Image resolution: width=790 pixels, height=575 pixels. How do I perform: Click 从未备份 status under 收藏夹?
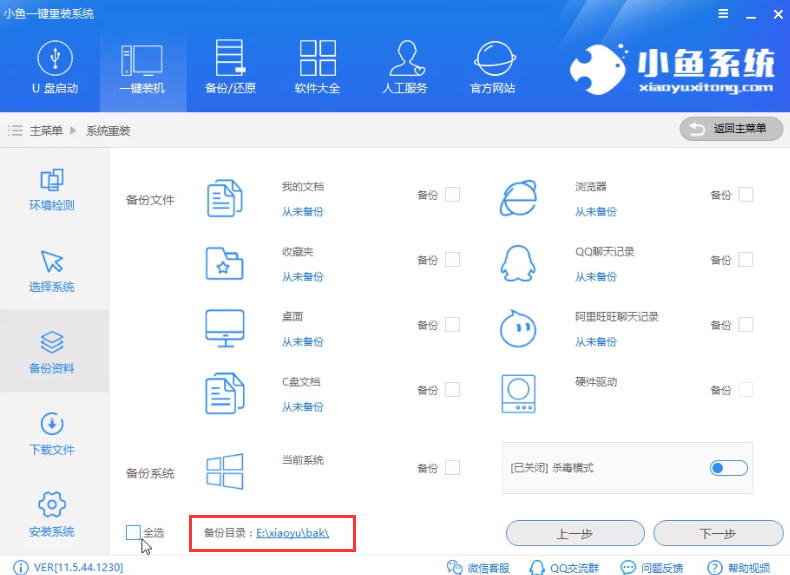click(x=303, y=277)
